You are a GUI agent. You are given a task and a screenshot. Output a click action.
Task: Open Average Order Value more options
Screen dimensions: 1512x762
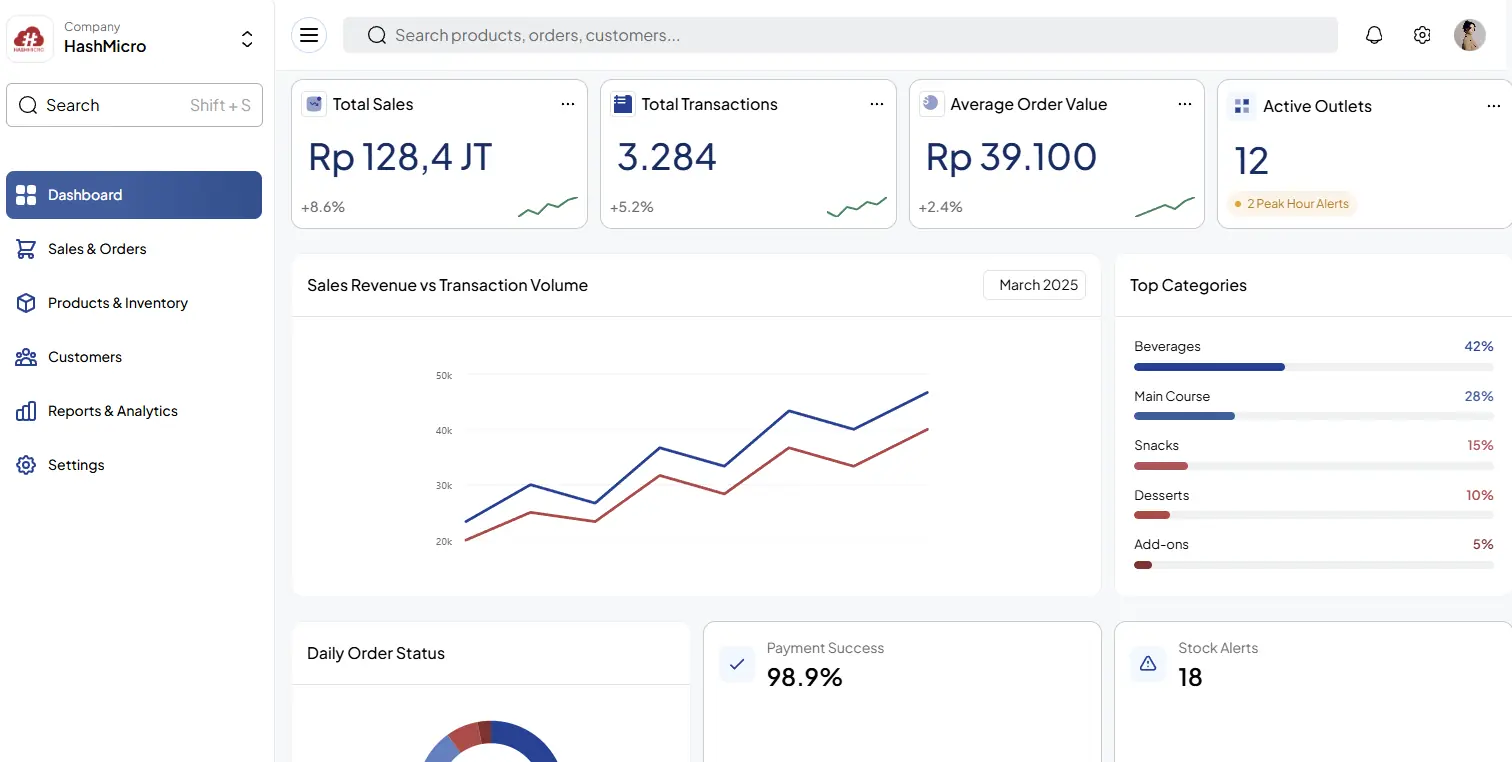tap(1185, 104)
